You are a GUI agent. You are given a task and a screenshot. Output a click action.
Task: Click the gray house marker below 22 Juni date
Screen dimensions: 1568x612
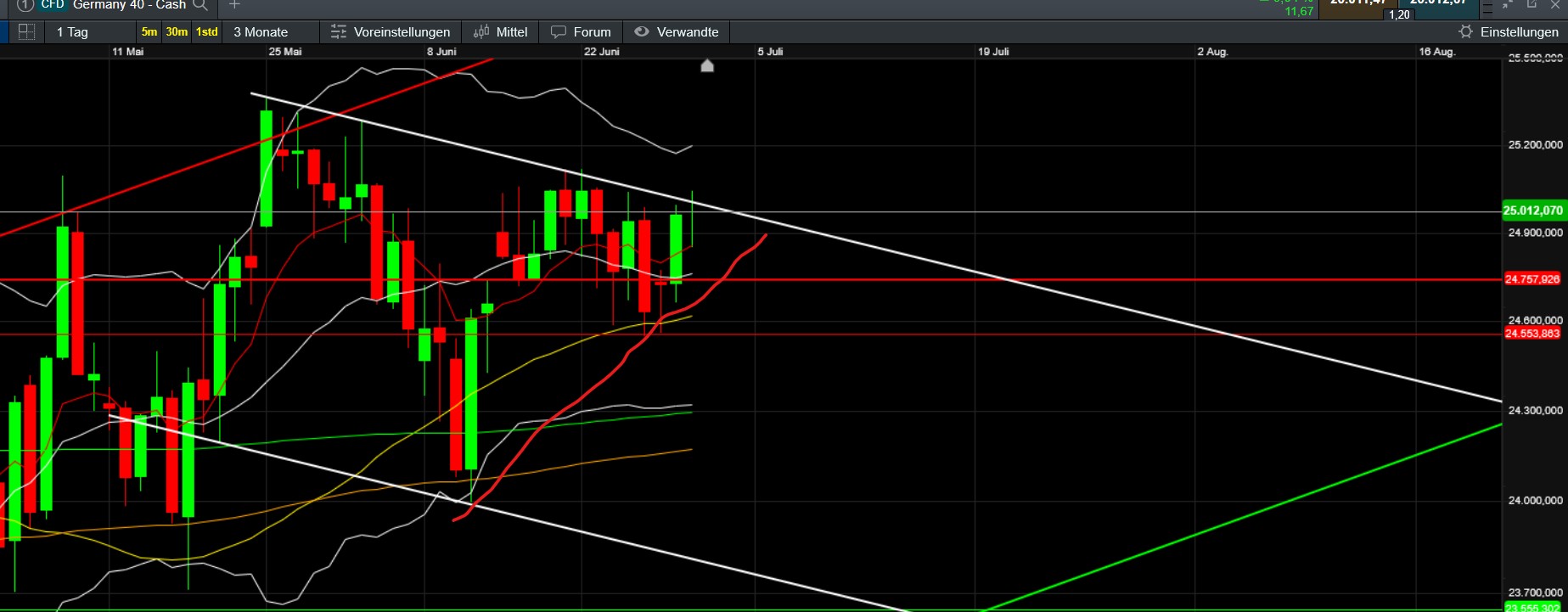coord(707,65)
